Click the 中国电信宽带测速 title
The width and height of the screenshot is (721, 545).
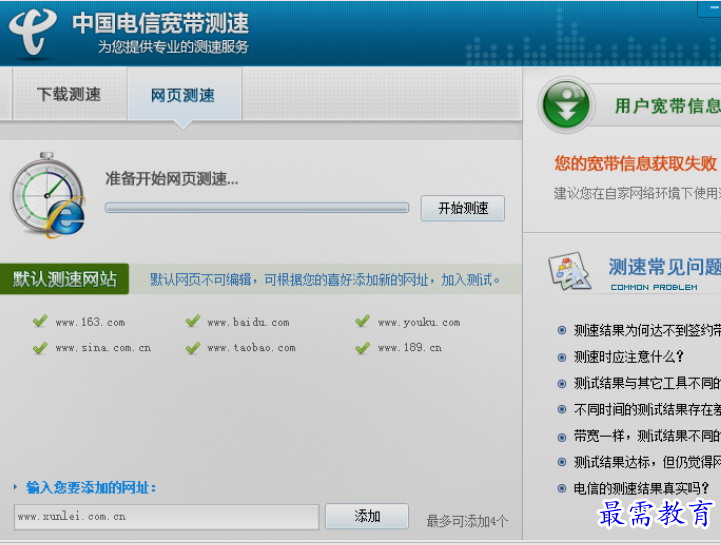(x=160, y=23)
